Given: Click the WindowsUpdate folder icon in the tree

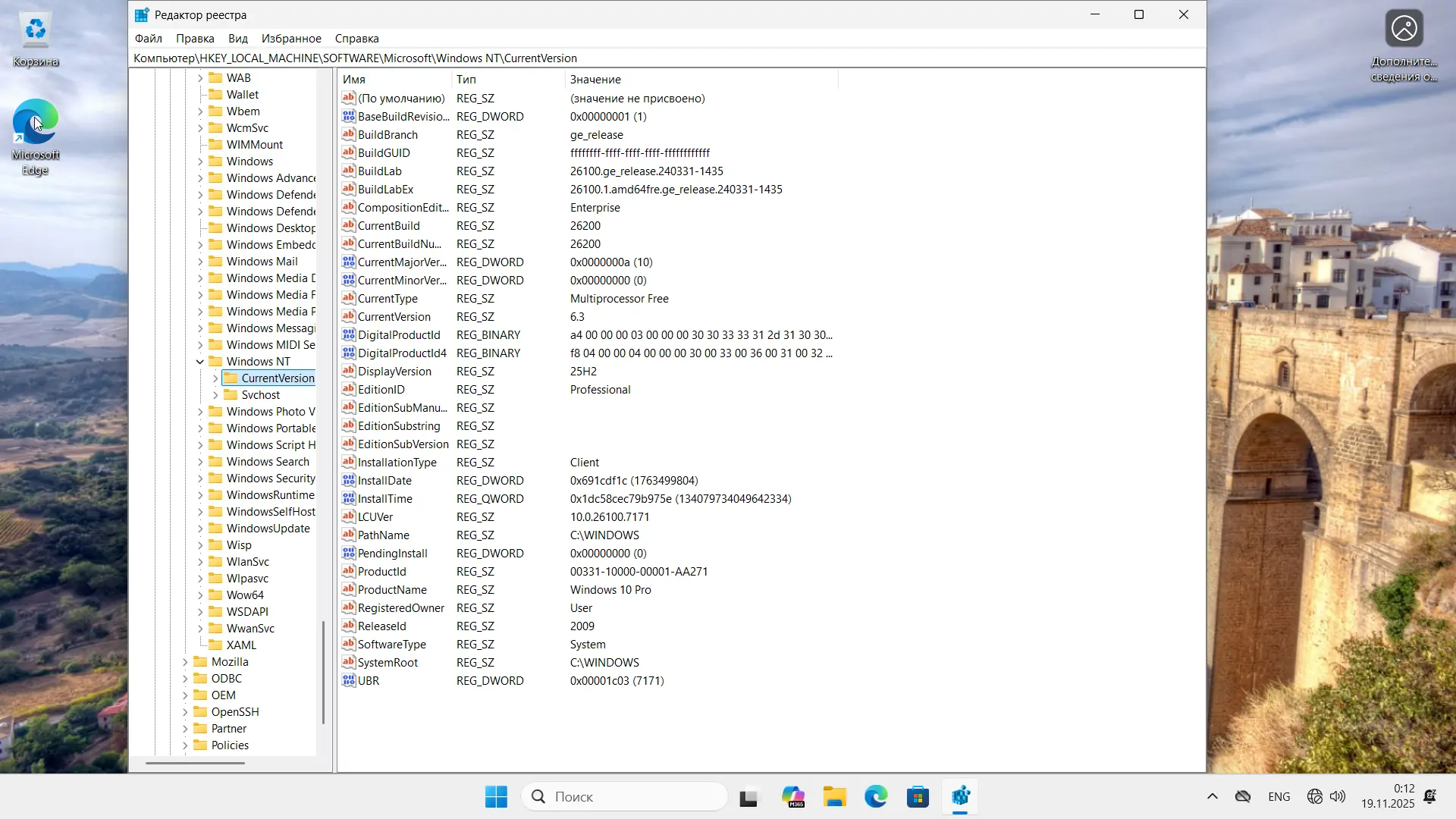Looking at the screenshot, I should pos(215,529).
